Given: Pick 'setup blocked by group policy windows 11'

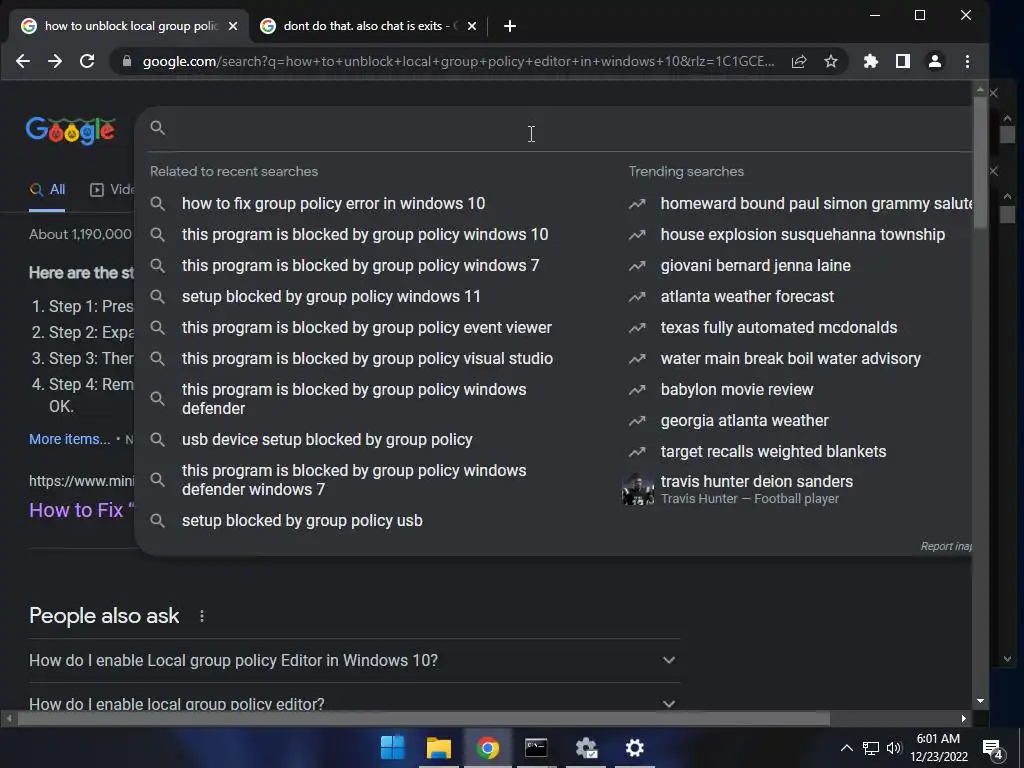Looking at the screenshot, I should (330, 296).
